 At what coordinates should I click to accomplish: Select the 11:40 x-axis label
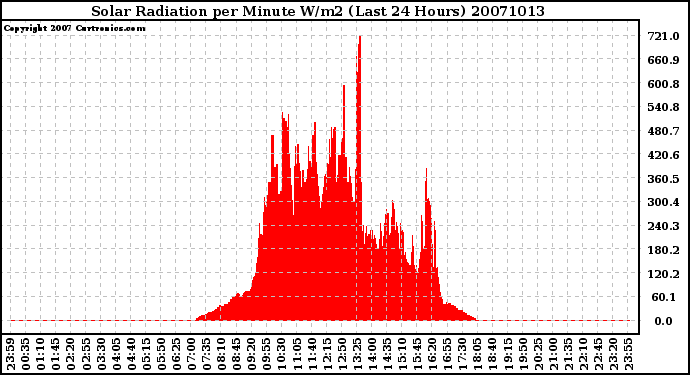tap(312, 354)
